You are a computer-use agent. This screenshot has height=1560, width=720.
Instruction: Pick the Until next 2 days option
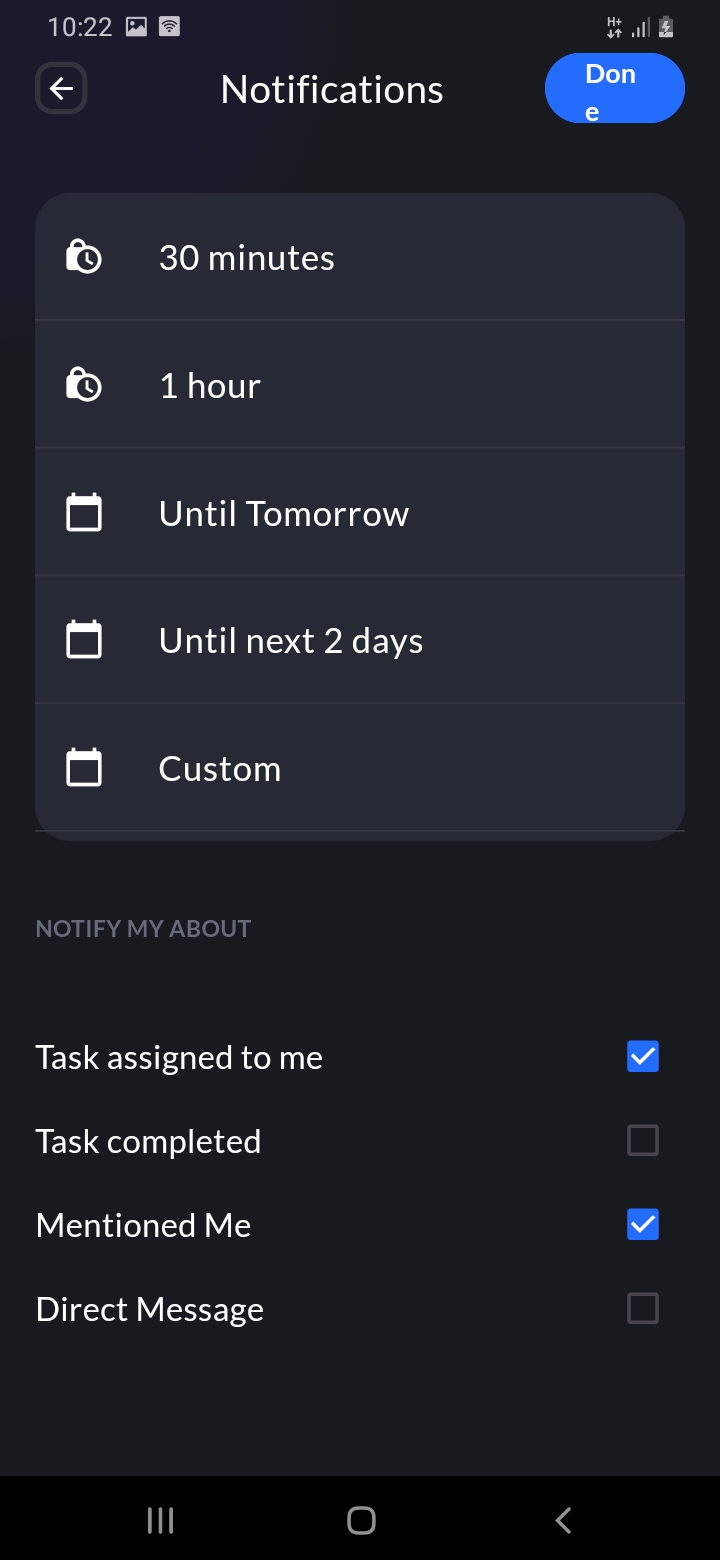(291, 641)
